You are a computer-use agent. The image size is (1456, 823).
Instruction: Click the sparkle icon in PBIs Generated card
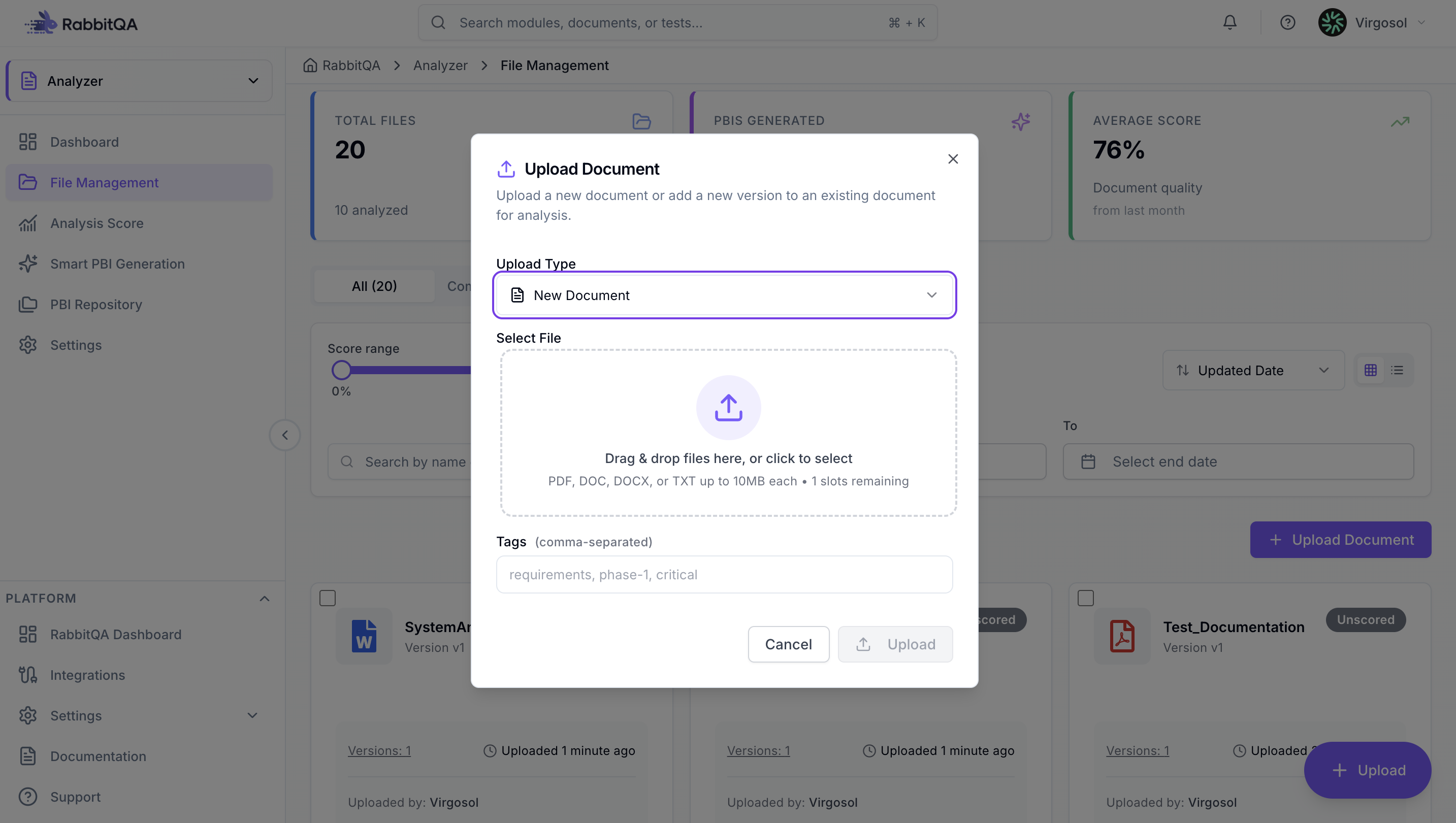(x=1021, y=121)
